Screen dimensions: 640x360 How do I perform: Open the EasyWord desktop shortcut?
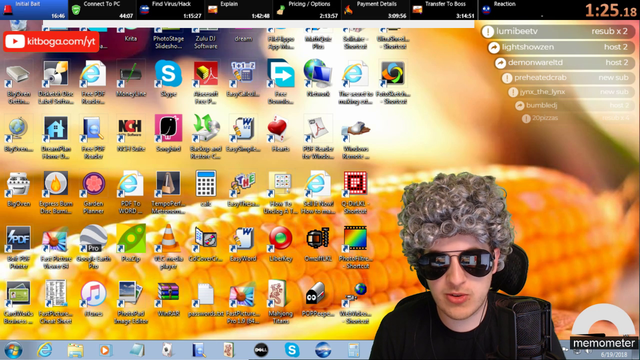243,244
